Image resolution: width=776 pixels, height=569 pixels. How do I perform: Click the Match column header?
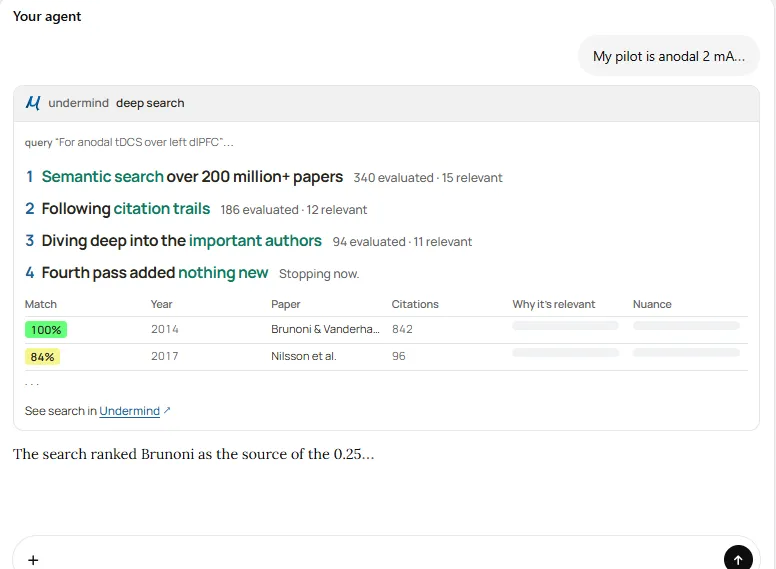41,304
